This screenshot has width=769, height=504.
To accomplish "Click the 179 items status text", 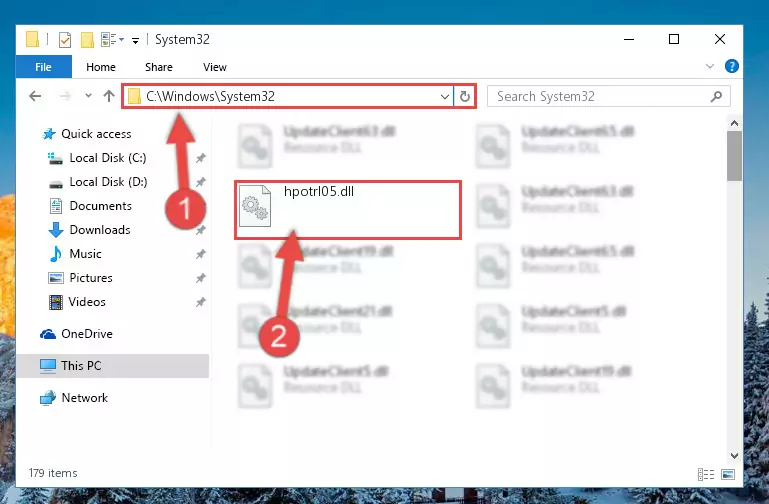I will [x=53, y=473].
